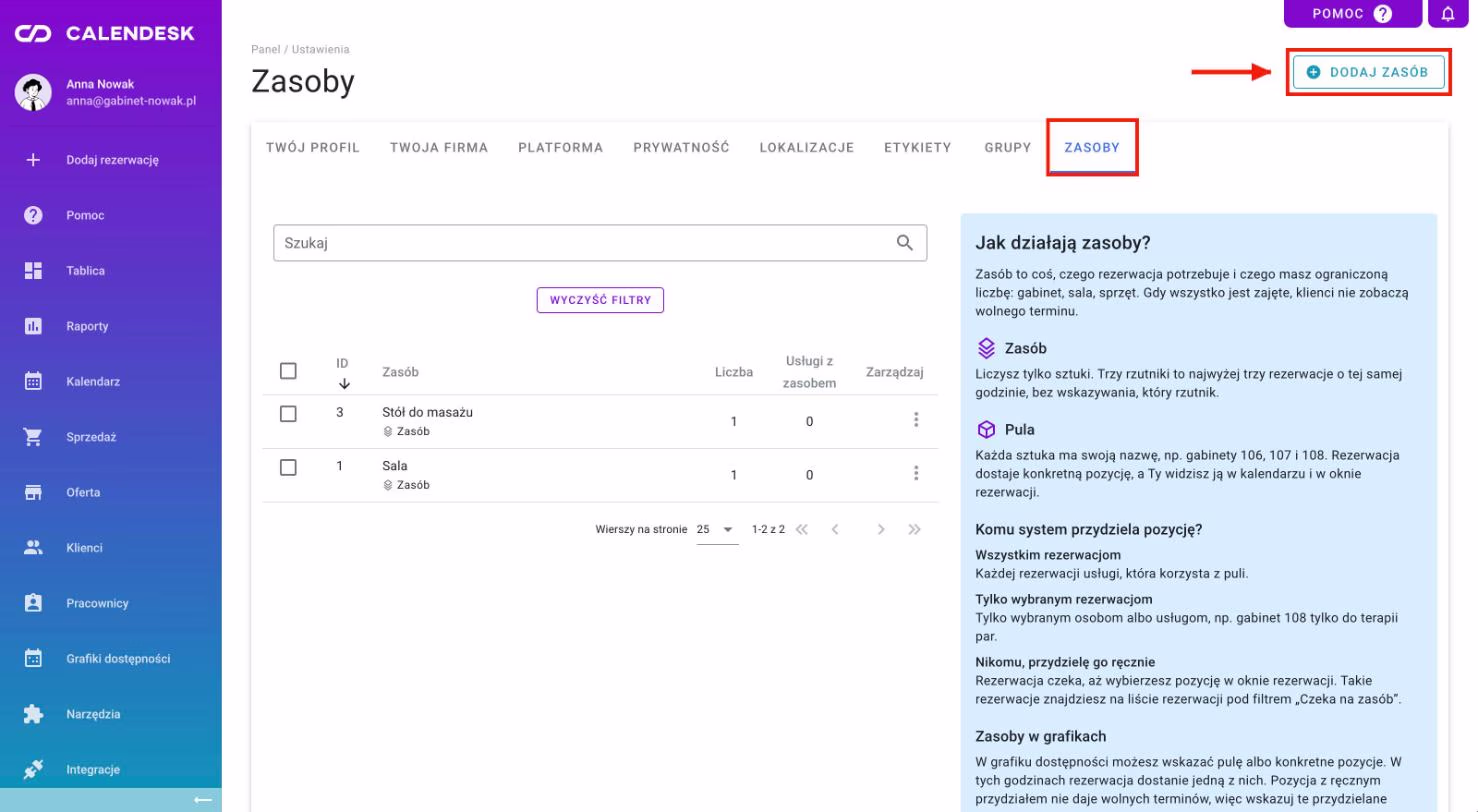Open the Kalendarz calendar icon
The image size is (1478, 812).
coord(33,381)
